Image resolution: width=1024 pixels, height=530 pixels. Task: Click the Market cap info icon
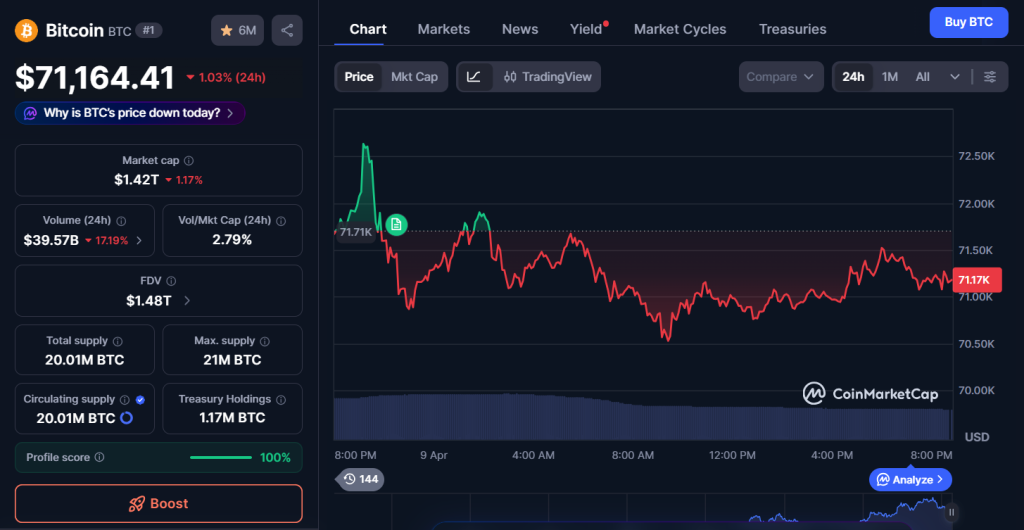189,161
